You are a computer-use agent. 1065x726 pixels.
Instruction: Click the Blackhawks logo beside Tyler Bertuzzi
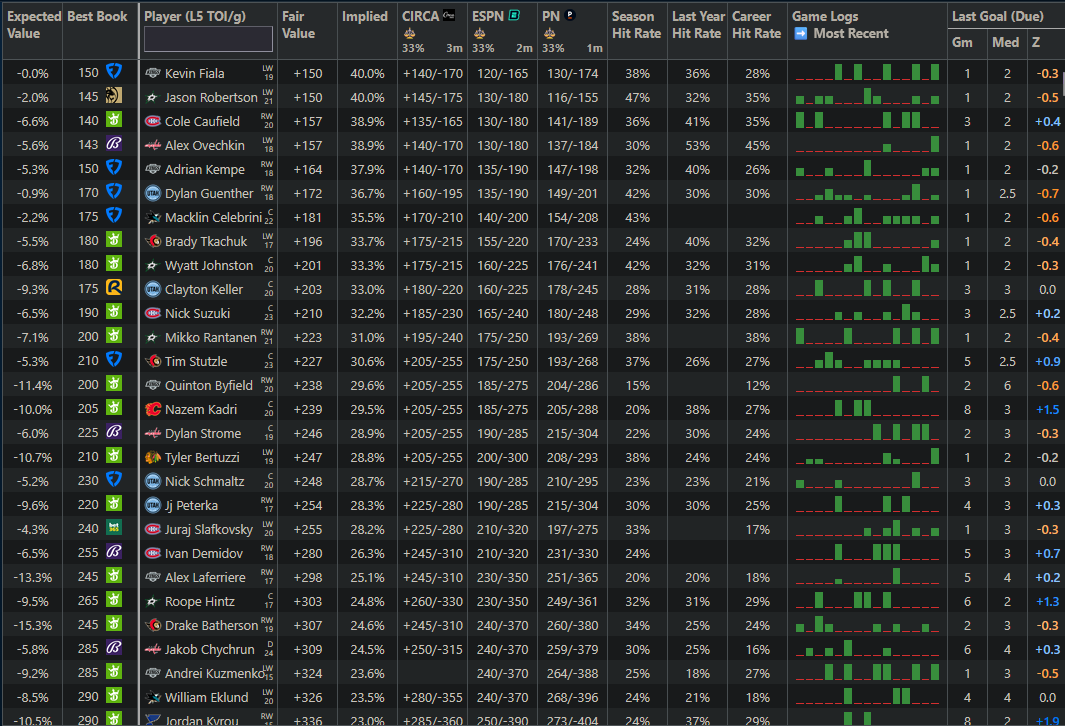point(153,457)
